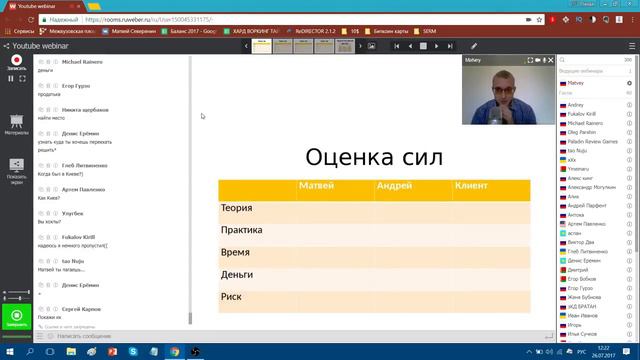
Task: Select the pencil drawing tool
Action: [x=474, y=46]
